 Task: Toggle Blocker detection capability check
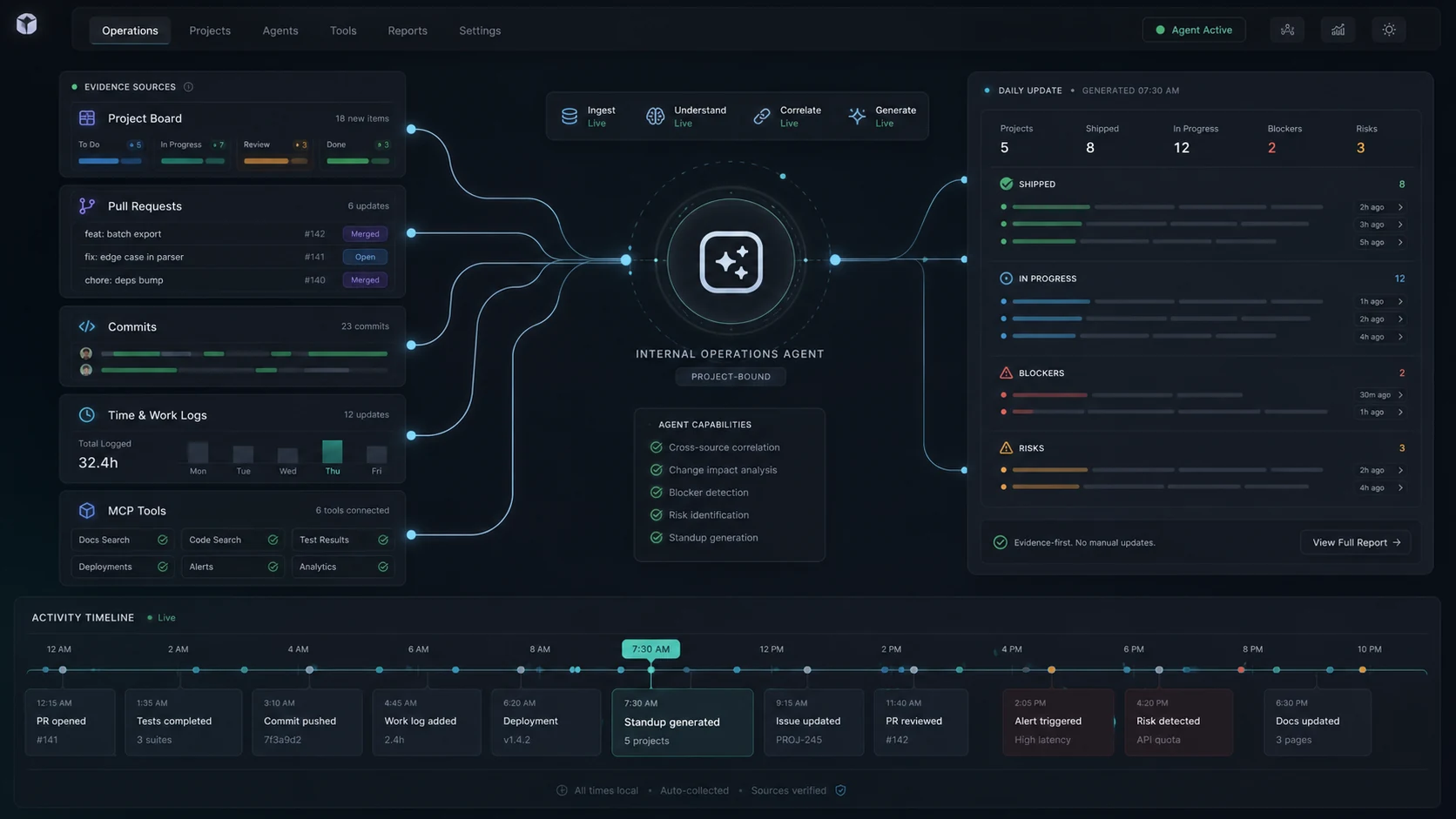[657, 493]
